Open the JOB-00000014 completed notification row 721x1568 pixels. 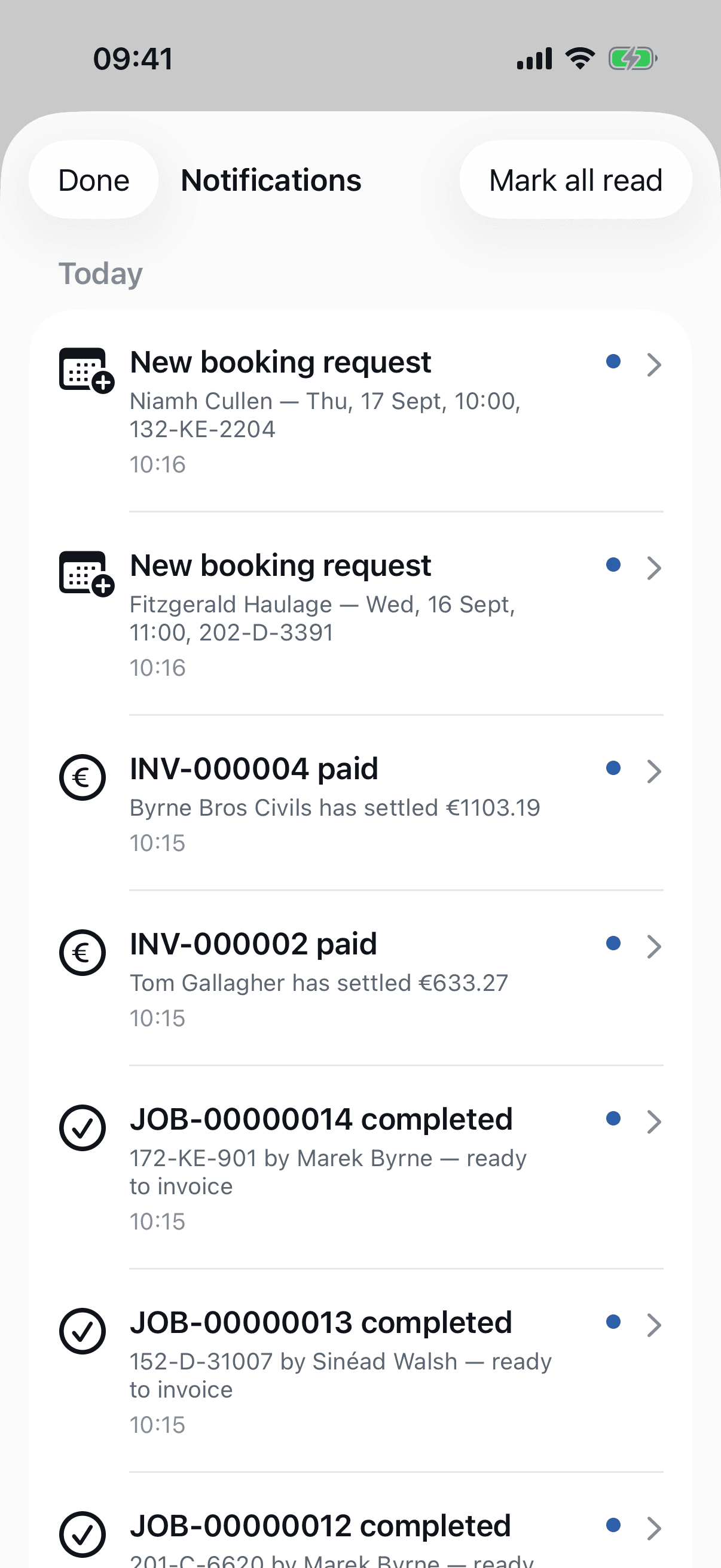(x=361, y=1168)
